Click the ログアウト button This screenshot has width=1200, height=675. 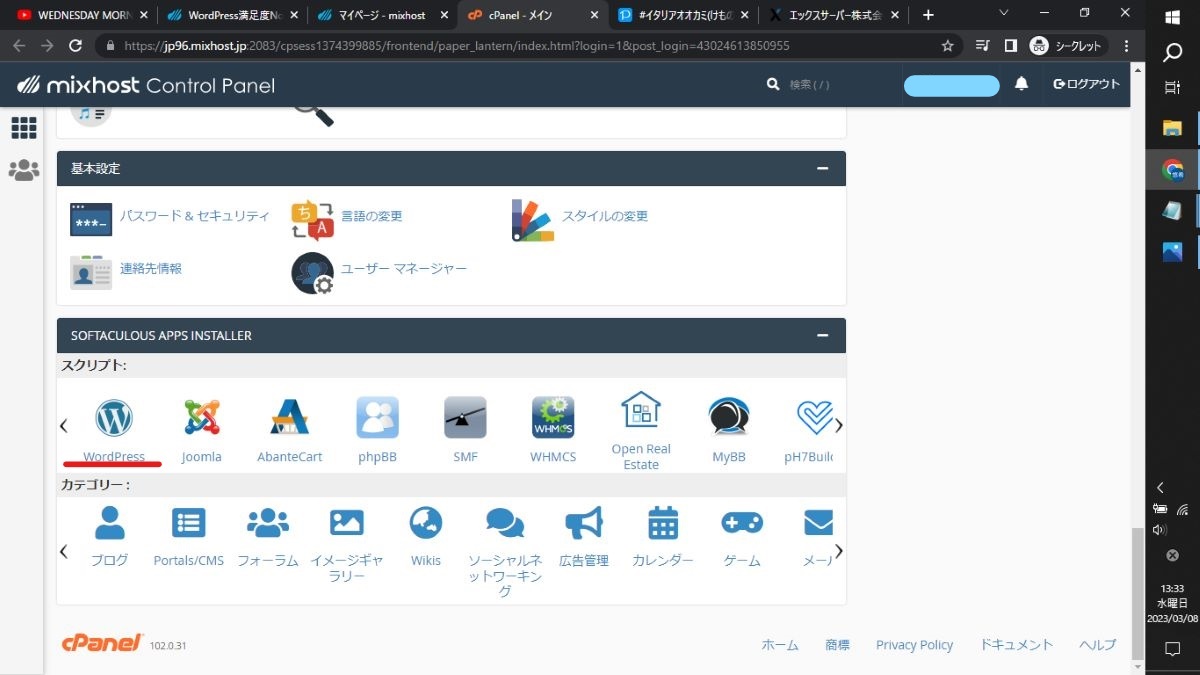1087,84
